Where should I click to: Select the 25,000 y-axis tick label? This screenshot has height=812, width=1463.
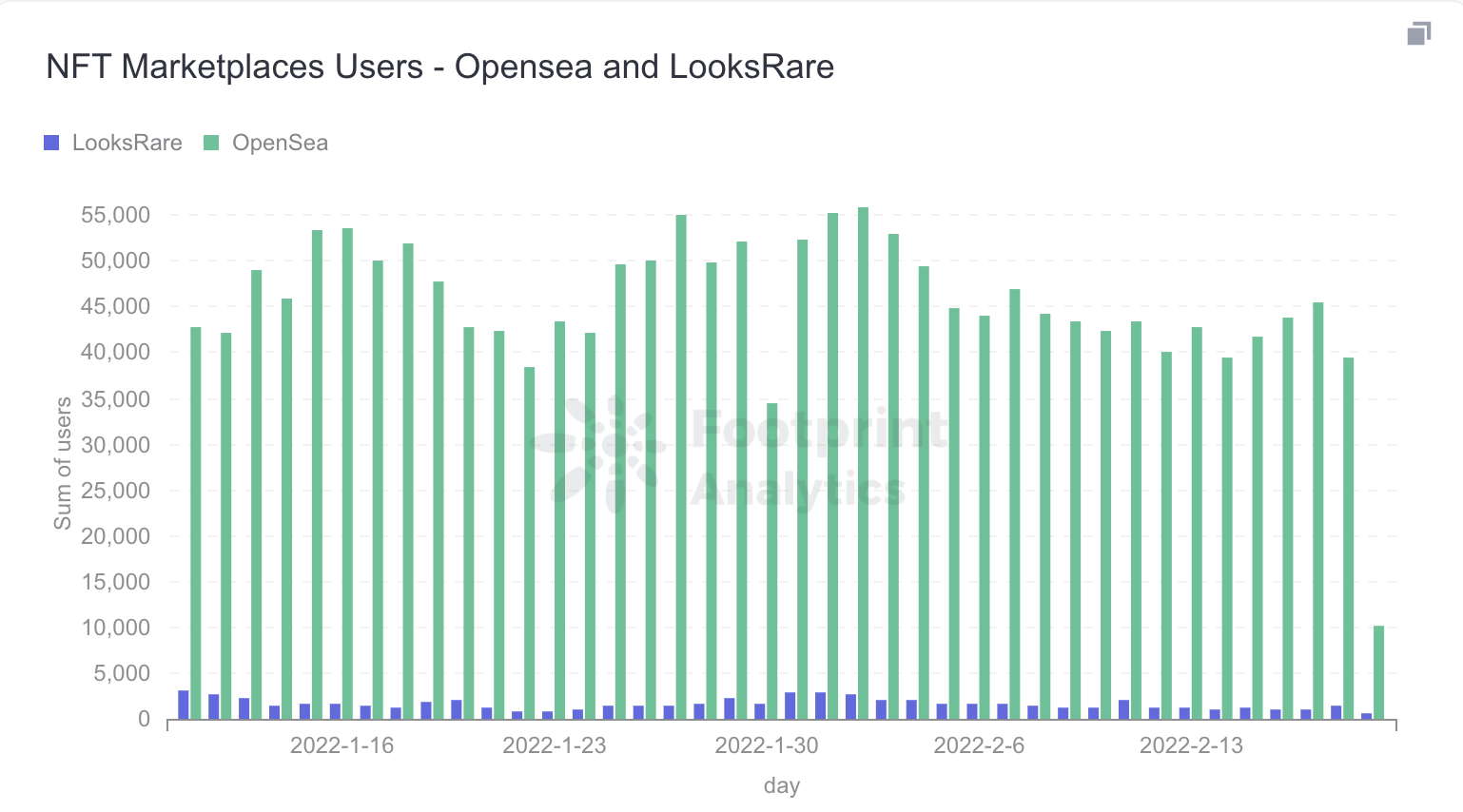(116, 491)
